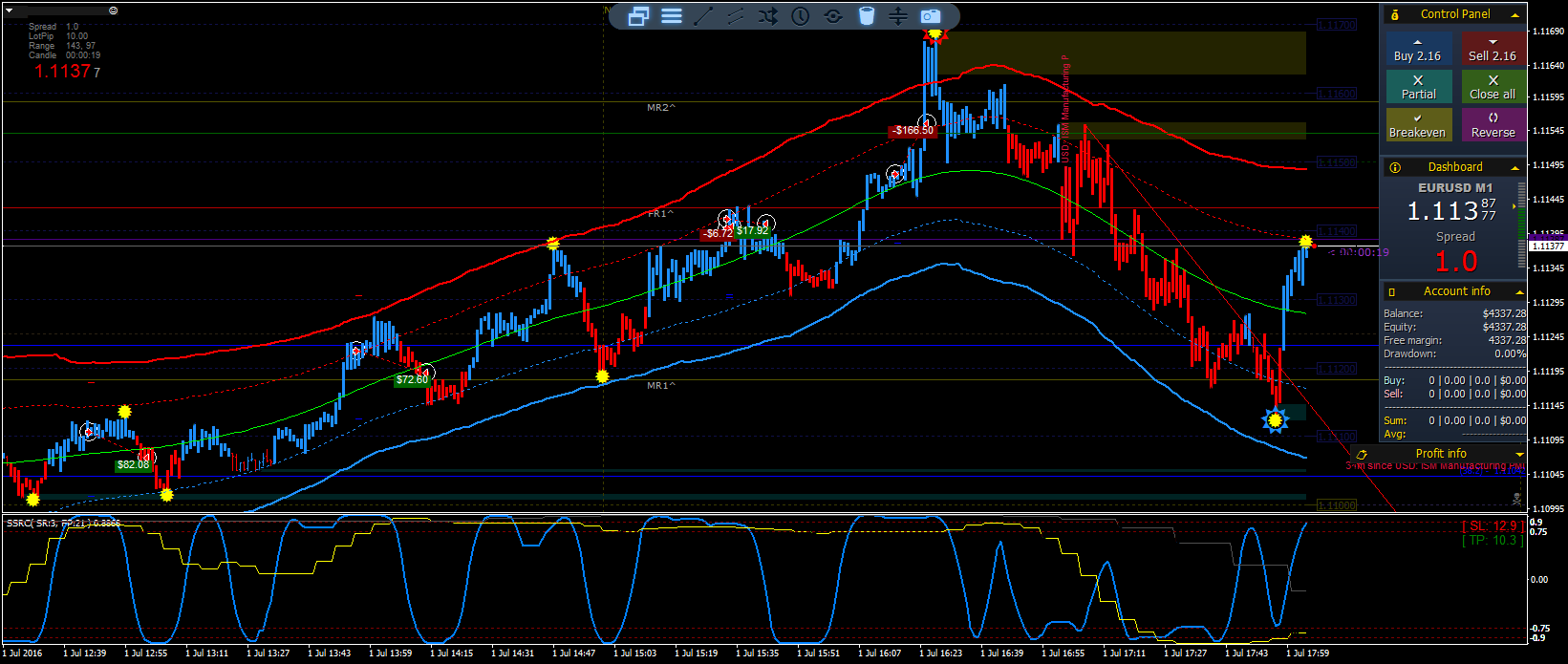This screenshot has width=1568, height=664.
Task: Click the current price tag 1.11377
Action: (x=1548, y=246)
